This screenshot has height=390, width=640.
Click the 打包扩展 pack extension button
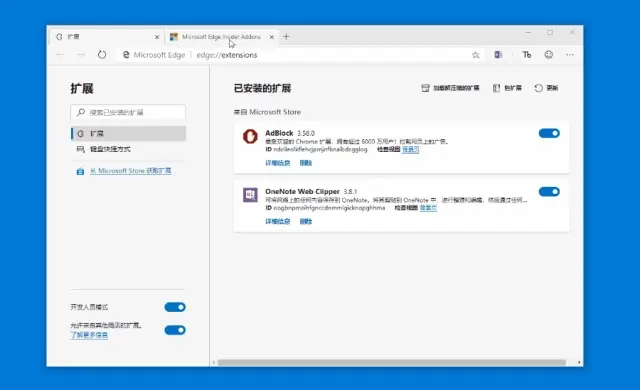click(x=507, y=88)
